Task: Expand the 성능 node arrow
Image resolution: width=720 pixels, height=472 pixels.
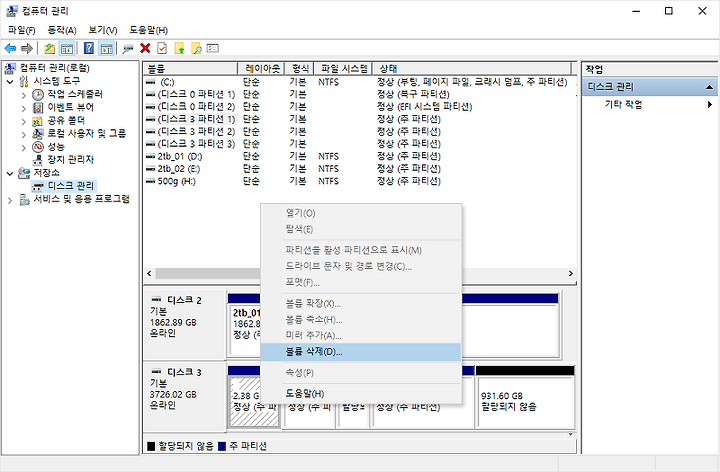Action: point(23,147)
